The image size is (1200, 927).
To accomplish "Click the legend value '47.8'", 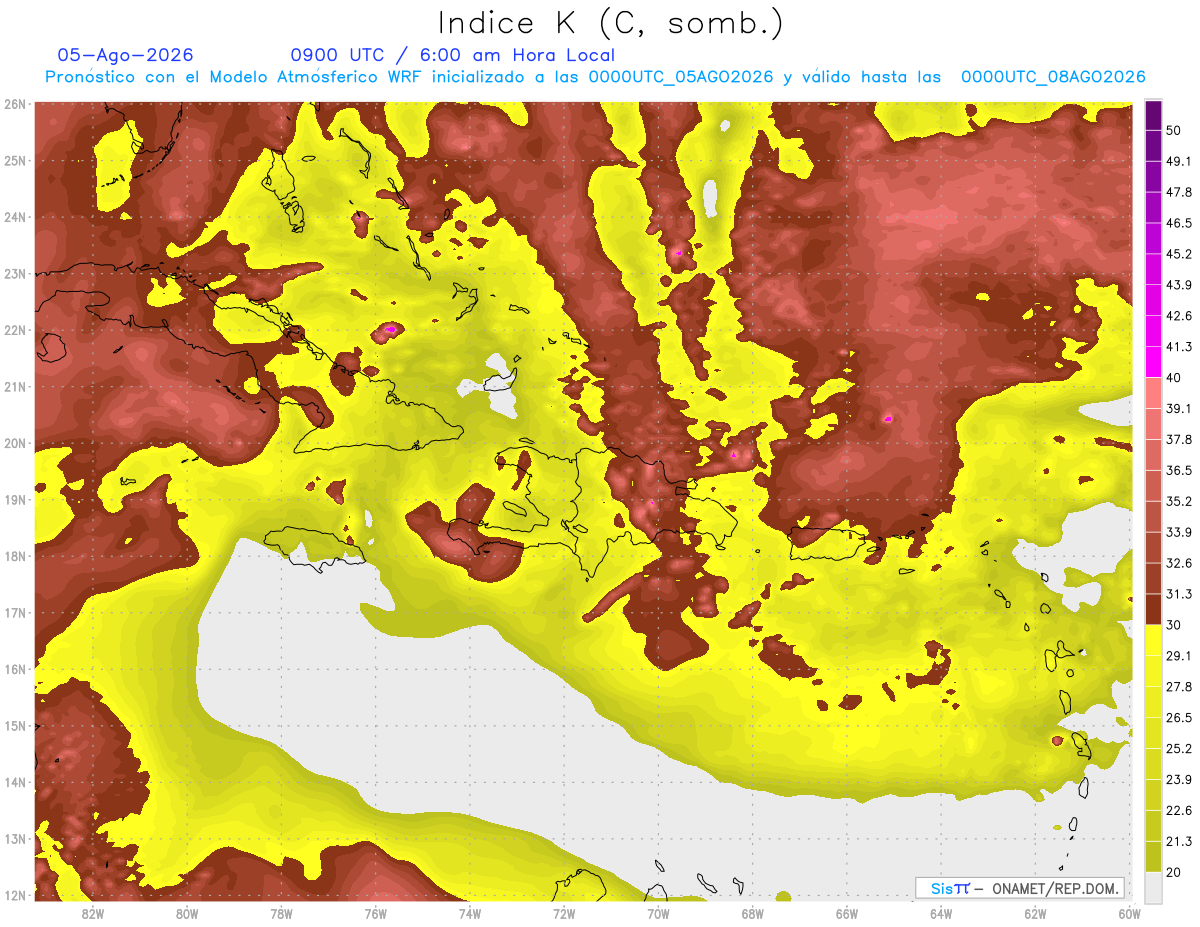I will tap(1178, 192).
